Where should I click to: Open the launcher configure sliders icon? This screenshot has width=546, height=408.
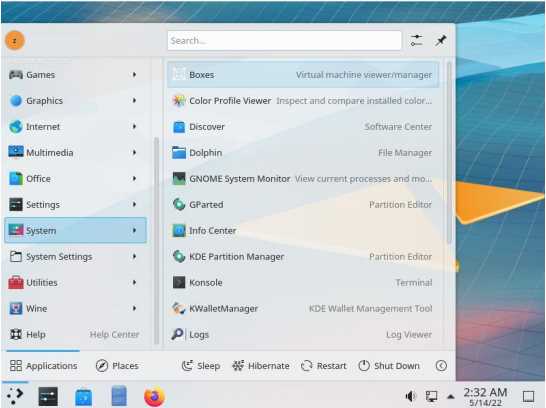(416, 40)
